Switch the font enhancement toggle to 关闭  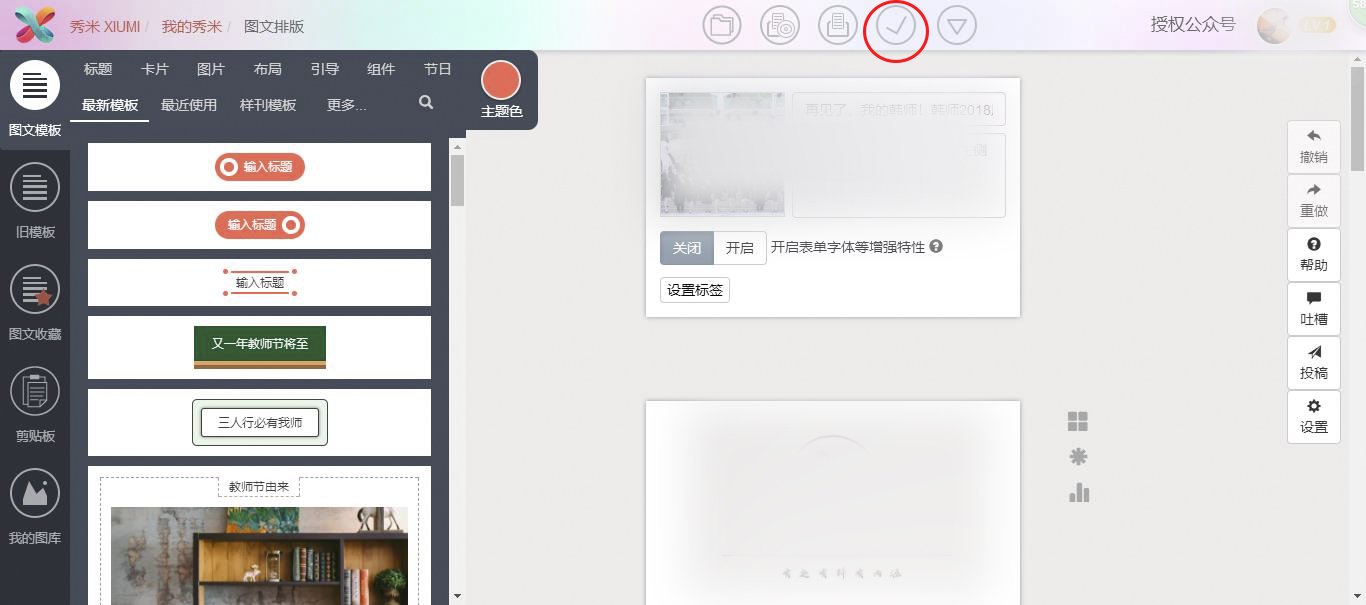coord(686,247)
